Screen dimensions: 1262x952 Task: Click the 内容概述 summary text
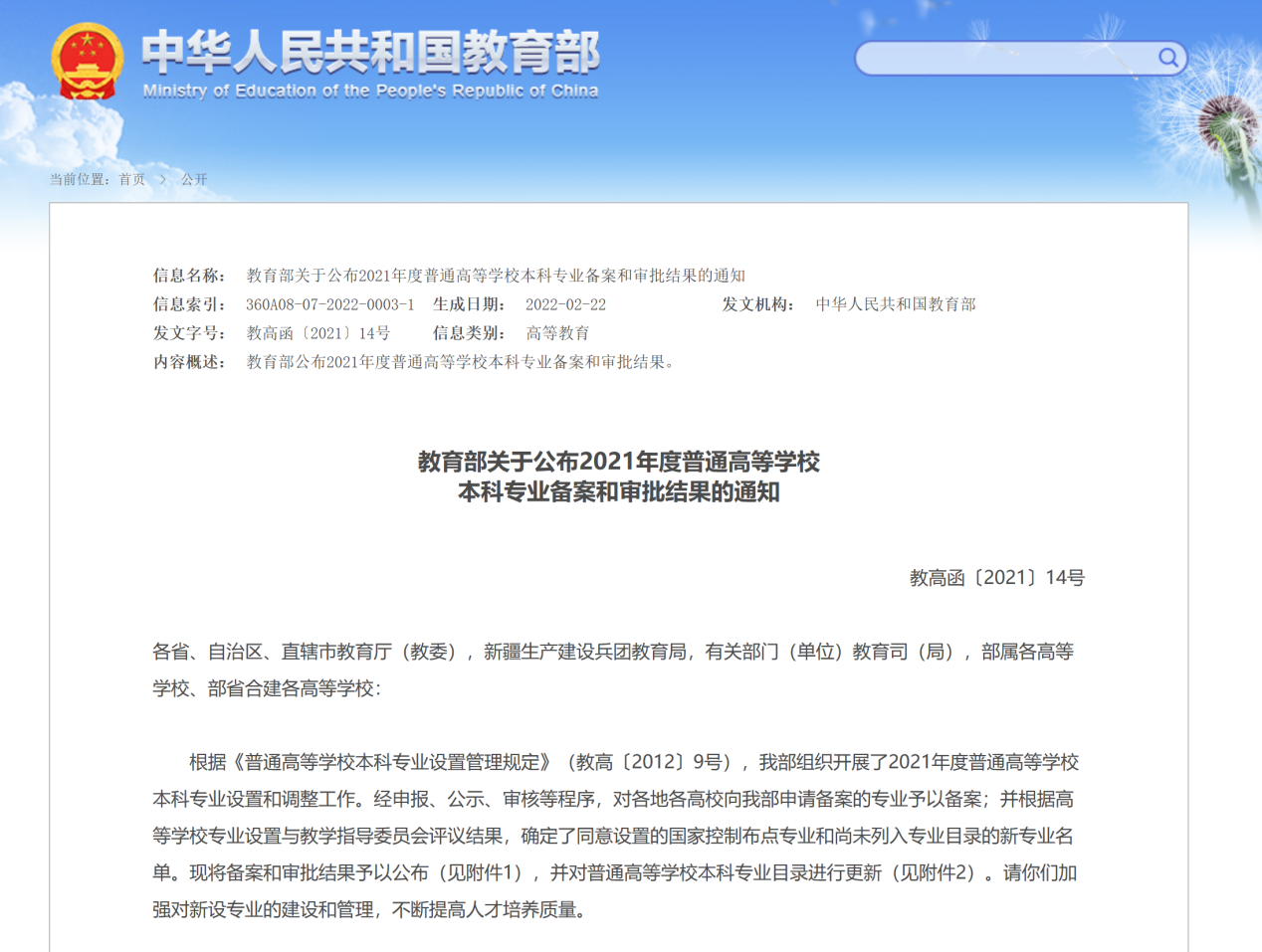point(463,362)
